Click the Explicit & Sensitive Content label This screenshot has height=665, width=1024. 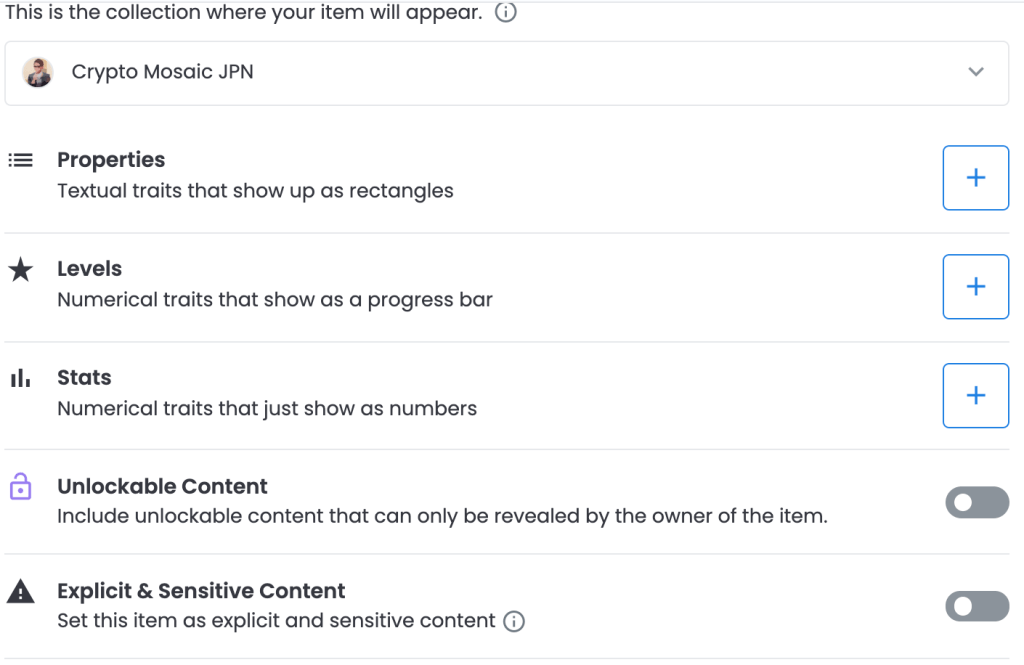point(201,591)
